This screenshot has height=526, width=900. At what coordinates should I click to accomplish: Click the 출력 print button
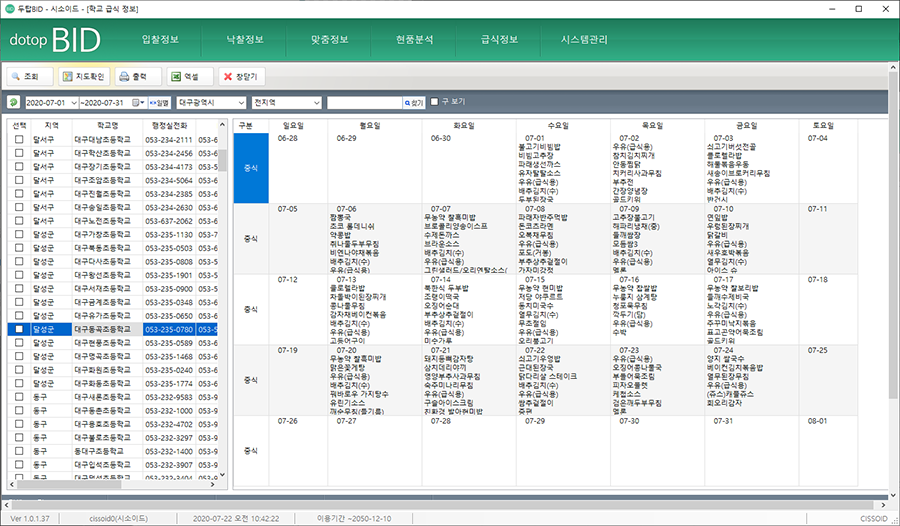[x=137, y=76]
